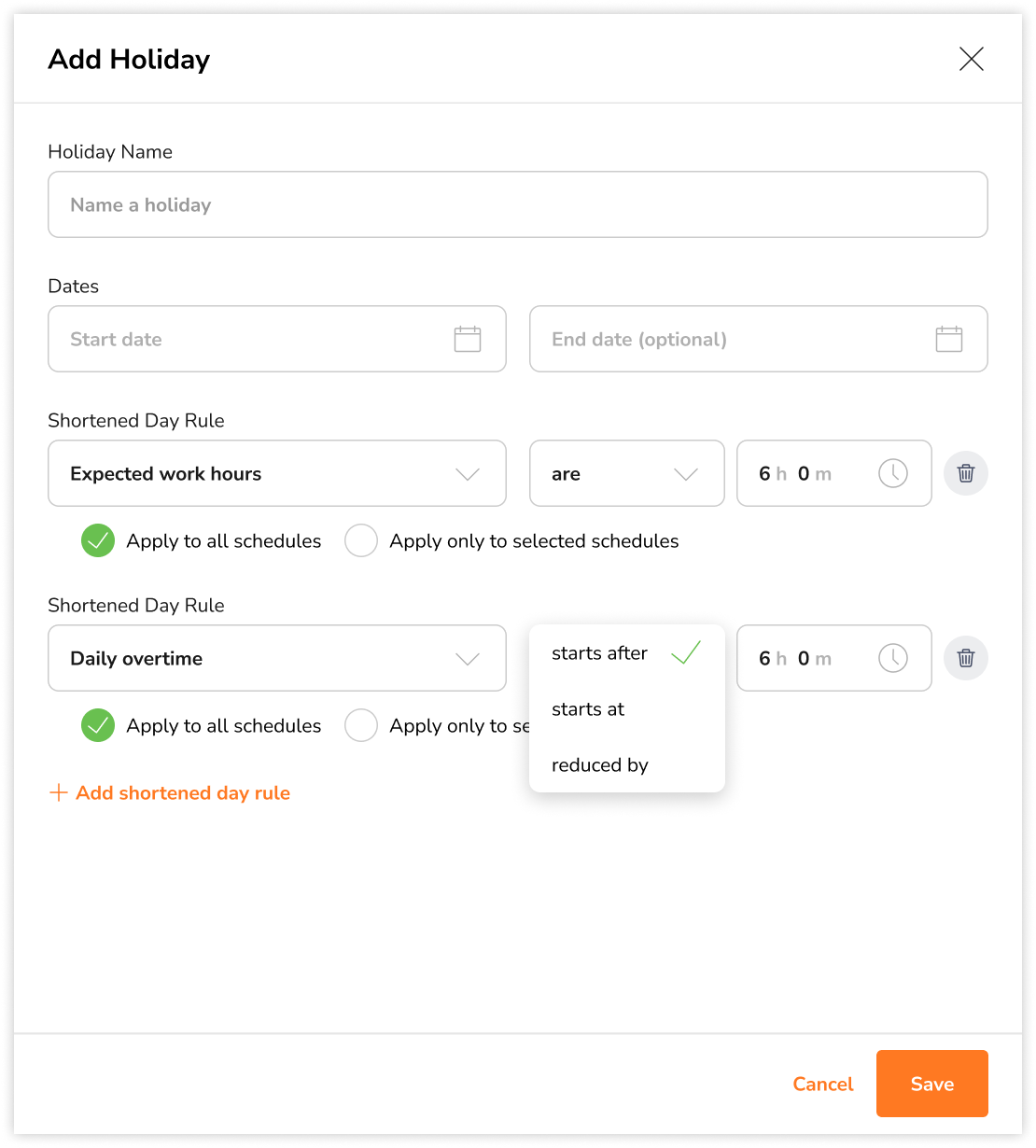1036x1148 pixels.
Task: Click the clock icon beside 6h 0m first rule
Action: pos(892,473)
